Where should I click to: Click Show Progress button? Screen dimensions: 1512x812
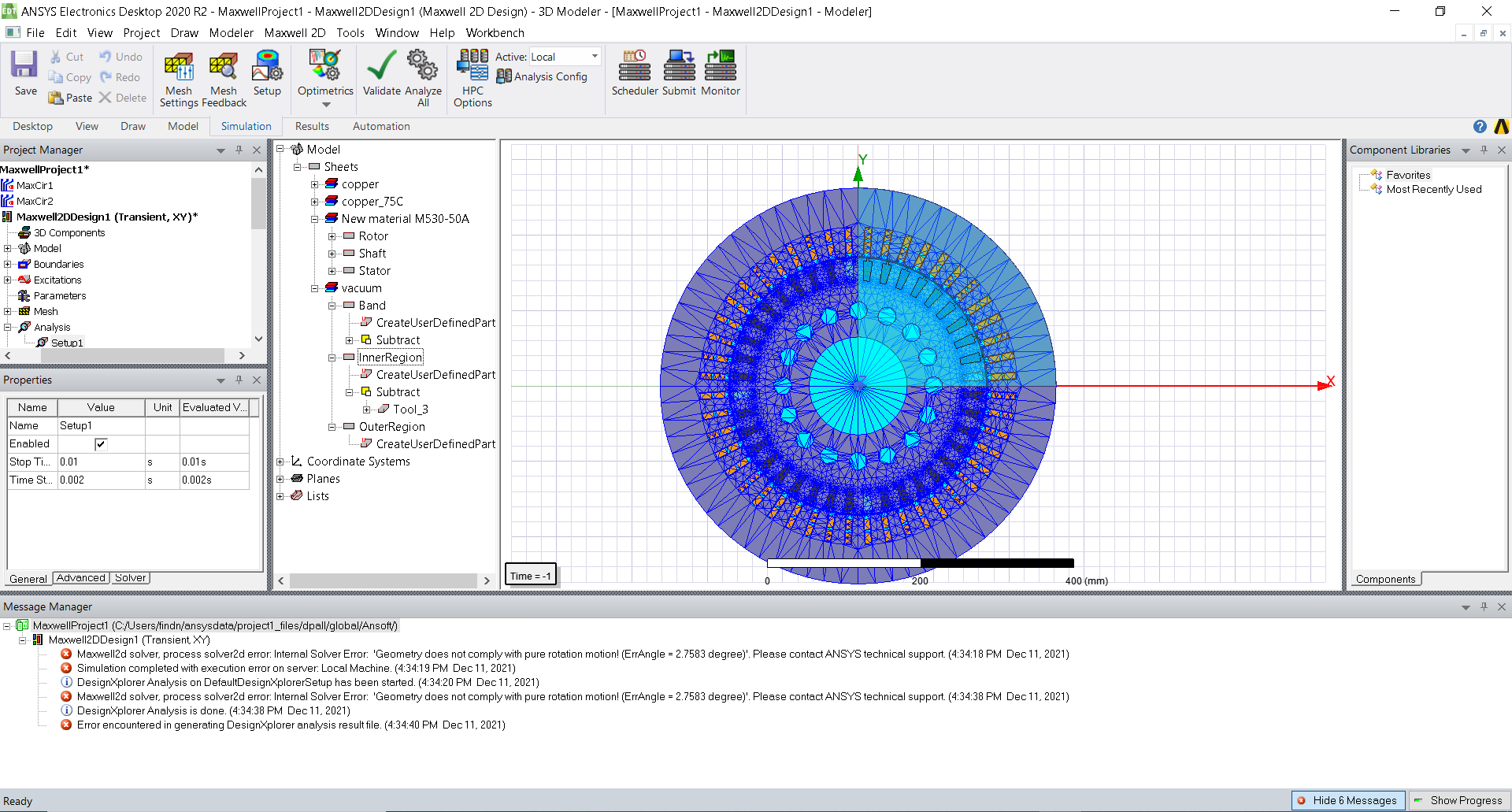click(1459, 800)
